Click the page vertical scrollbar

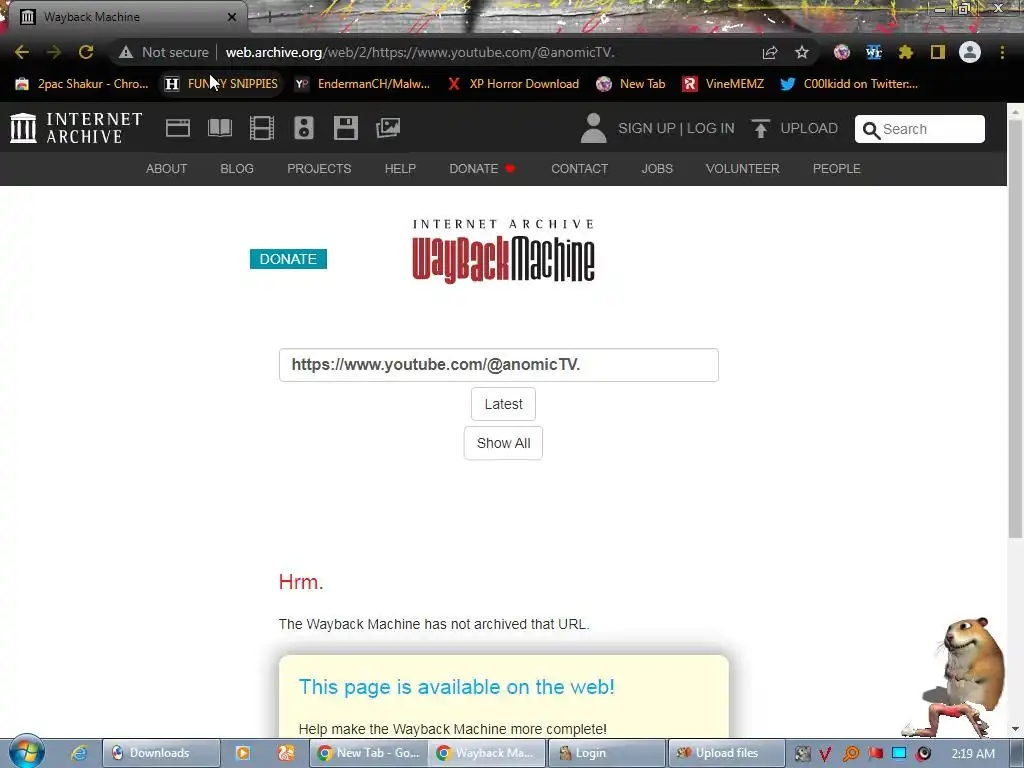click(x=1015, y=327)
